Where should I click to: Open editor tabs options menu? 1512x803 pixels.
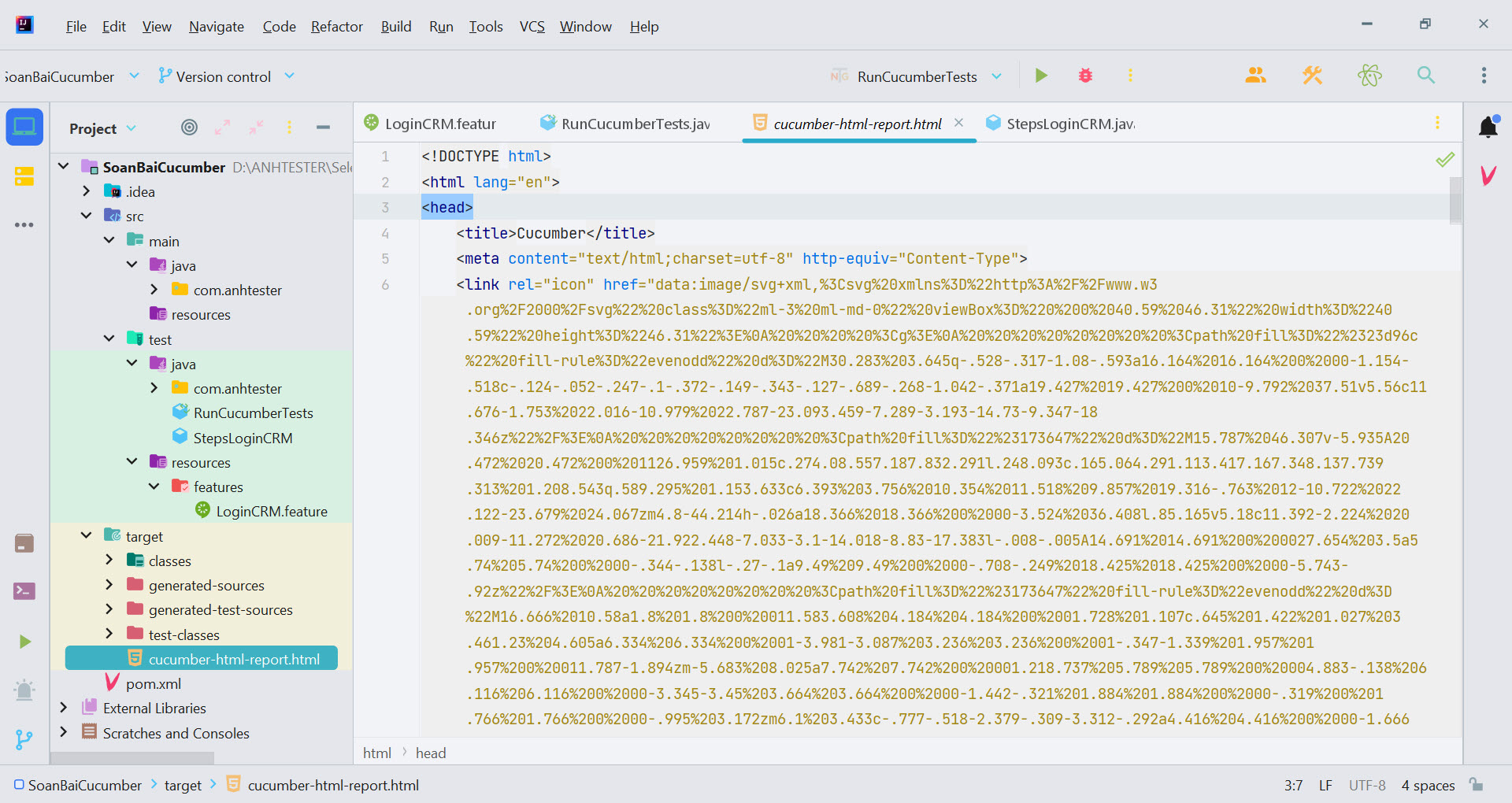(x=1437, y=123)
